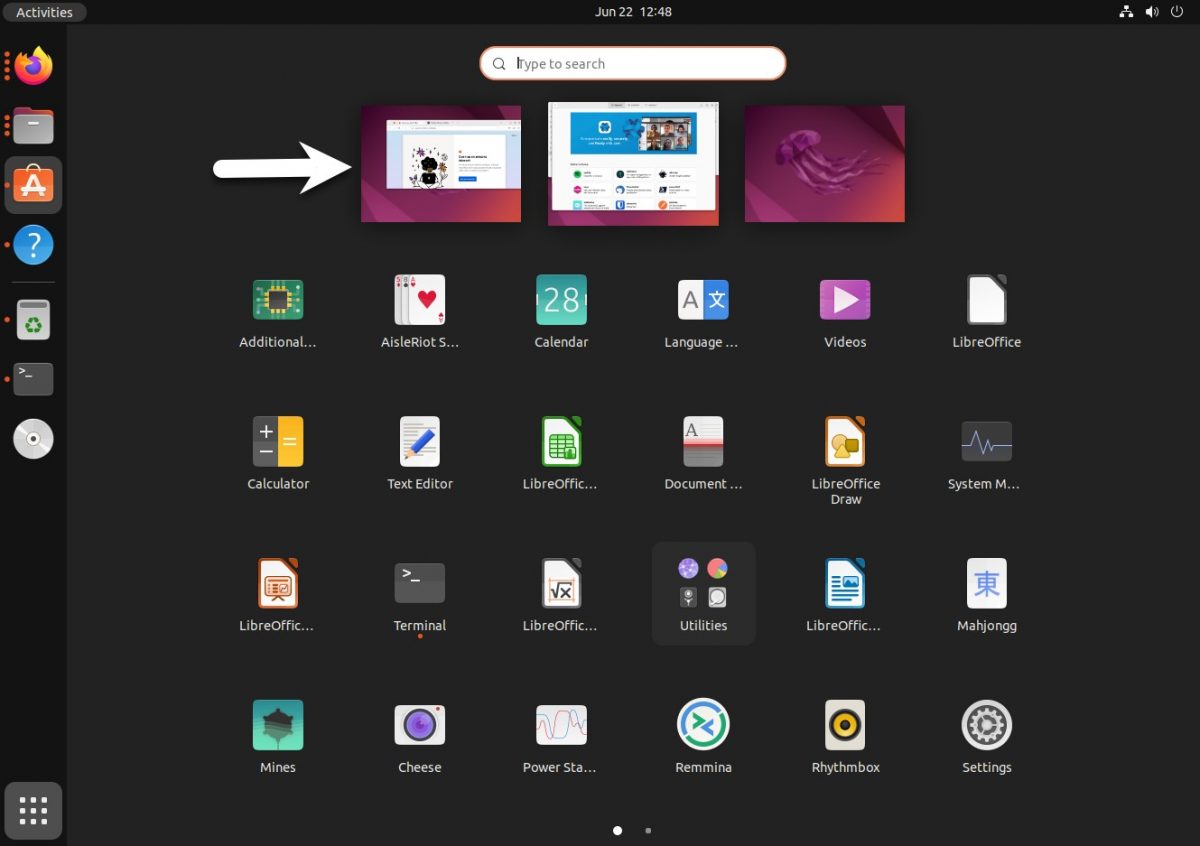Launch Rhythmbox music player
The image size is (1200, 846).
pos(845,738)
